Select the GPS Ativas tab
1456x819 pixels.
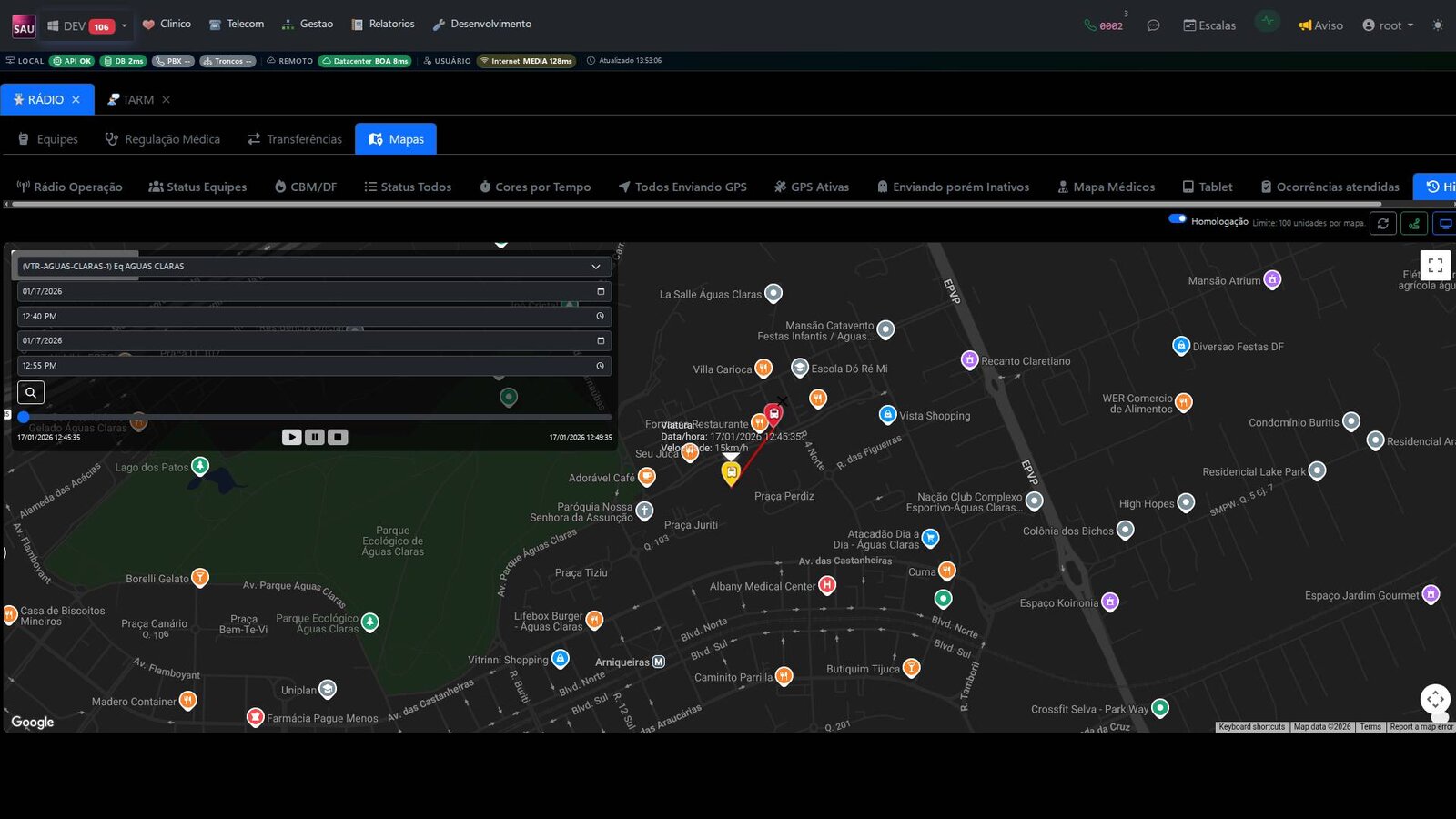812,187
